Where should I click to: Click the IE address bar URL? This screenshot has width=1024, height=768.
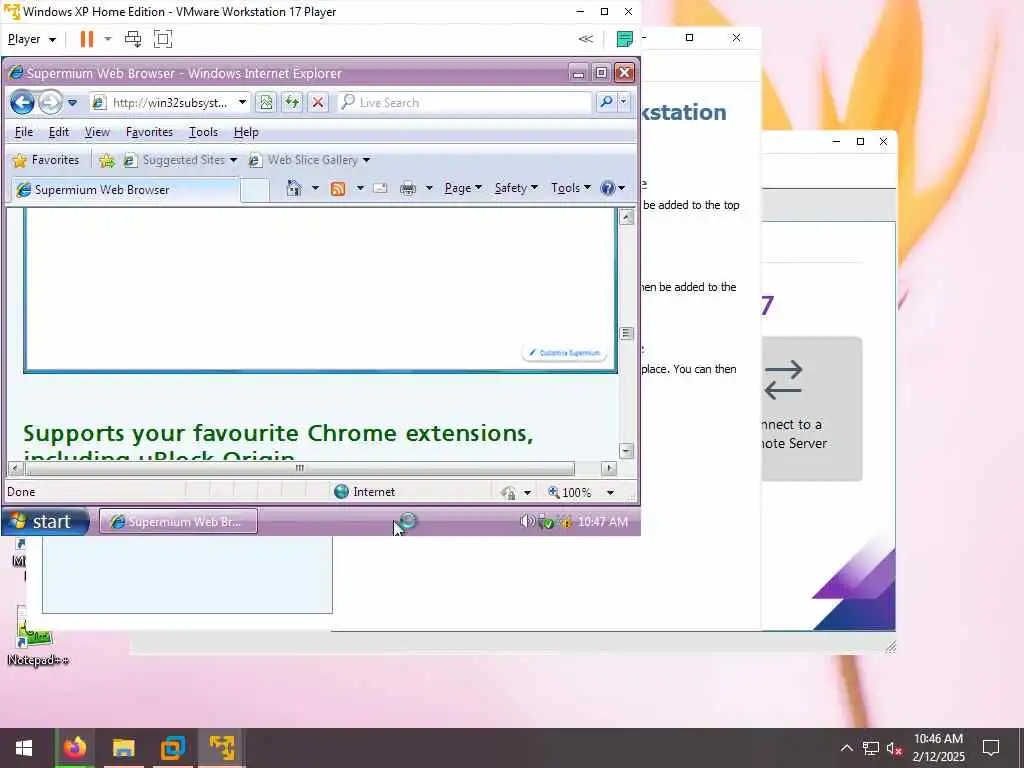point(170,103)
